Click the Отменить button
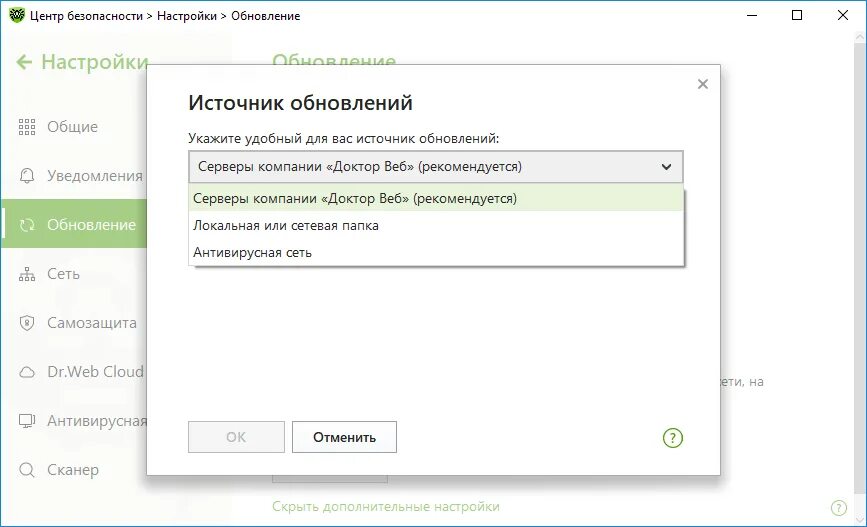 344,437
